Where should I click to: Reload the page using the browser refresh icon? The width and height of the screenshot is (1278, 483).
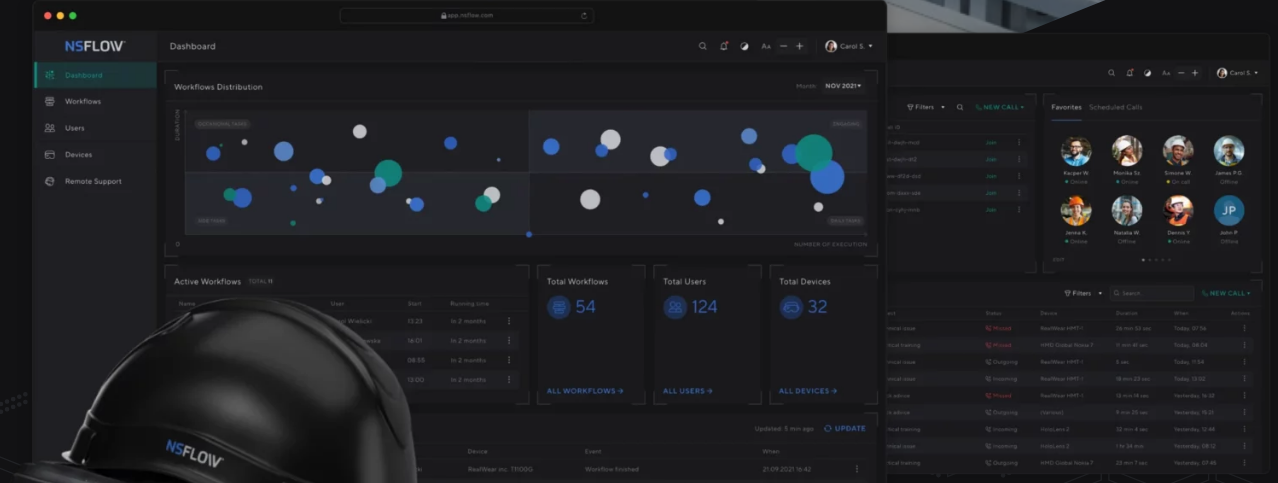click(x=583, y=16)
